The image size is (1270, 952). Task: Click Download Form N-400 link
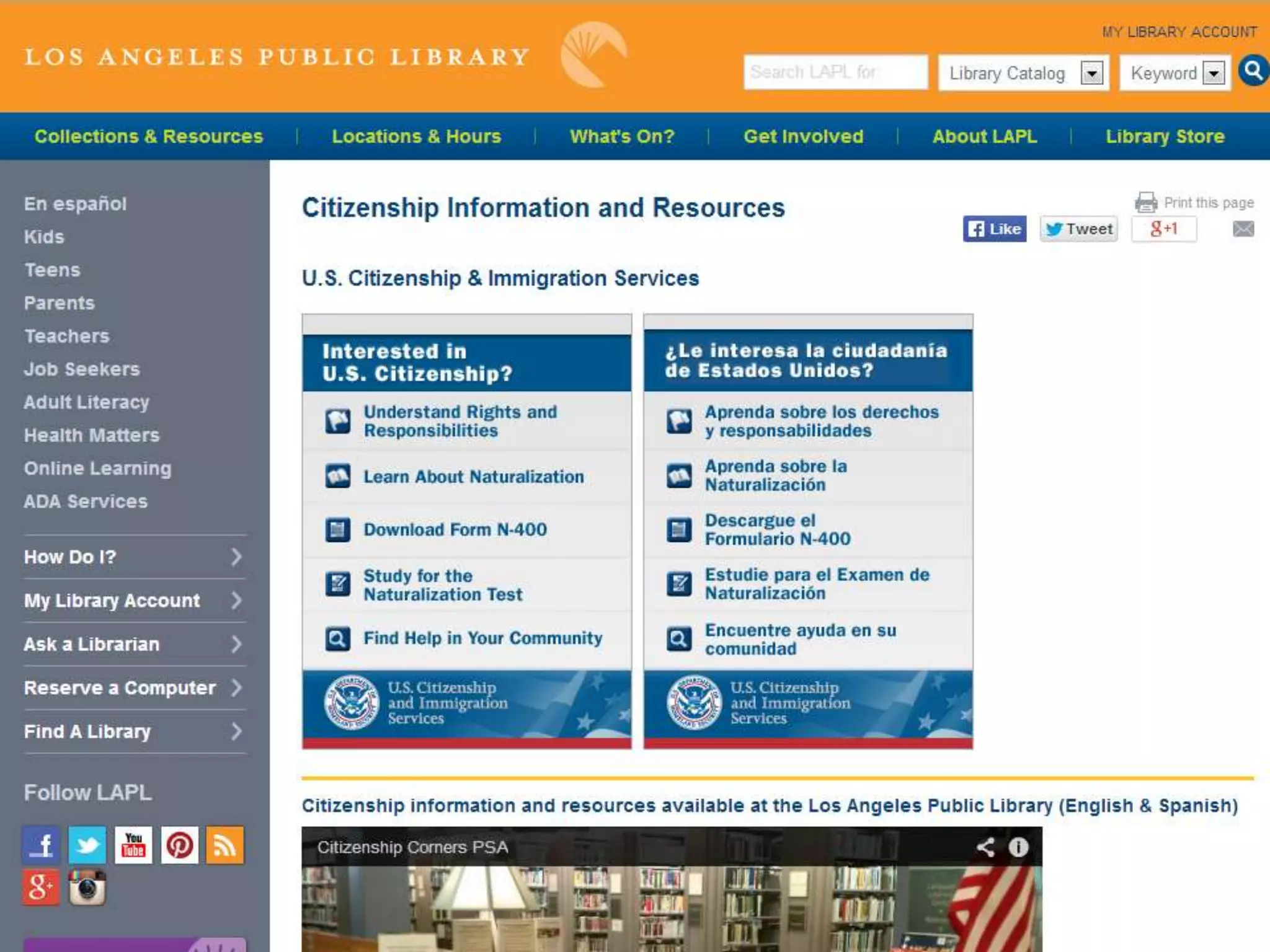point(455,530)
